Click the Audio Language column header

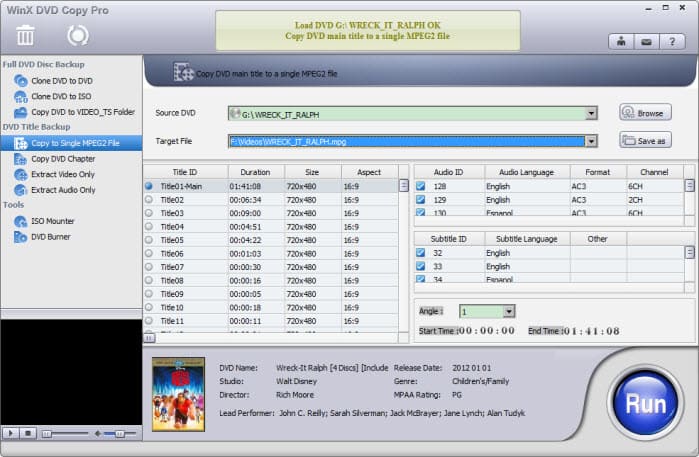tap(526, 172)
